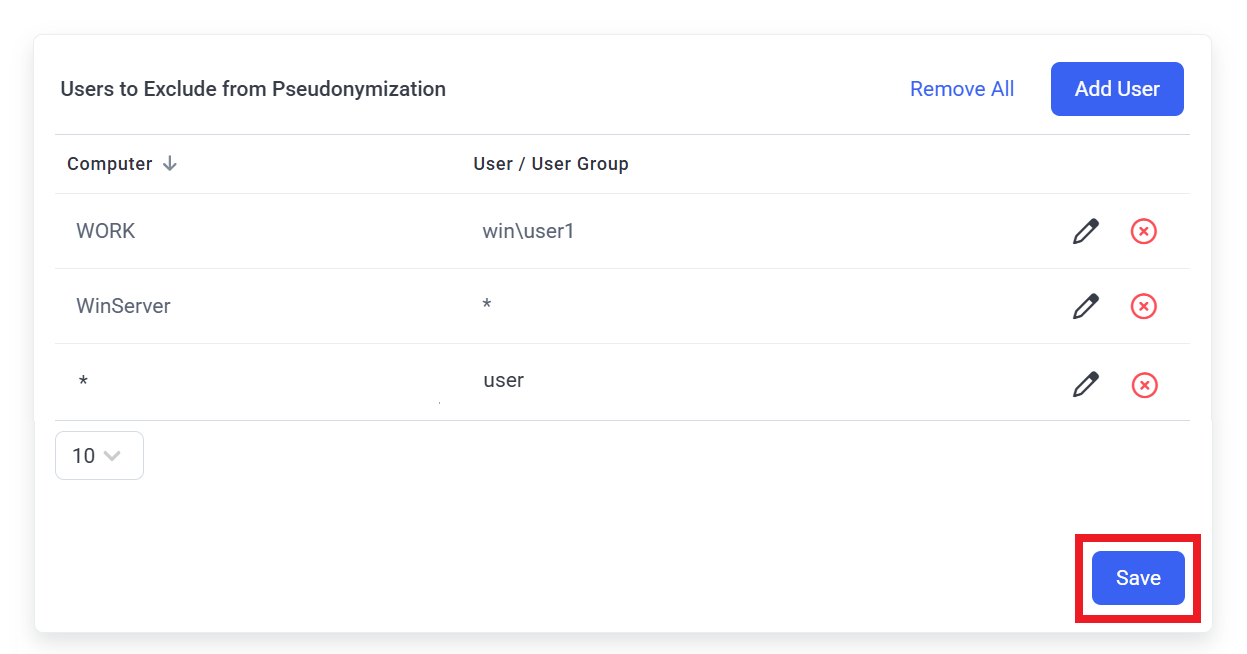Click the asterisk user value in WinServer row
The width and height of the screenshot is (1247, 654).
click(x=487, y=306)
